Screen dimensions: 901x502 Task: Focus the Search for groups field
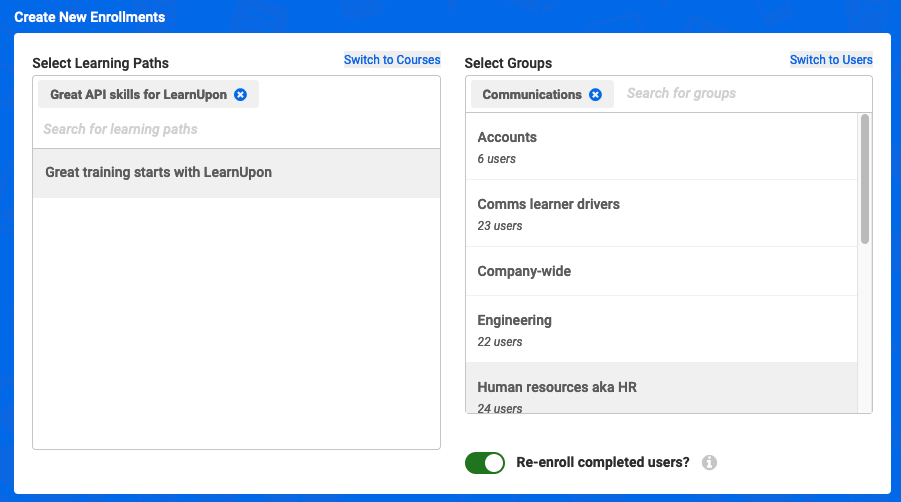pyautogui.click(x=744, y=94)
